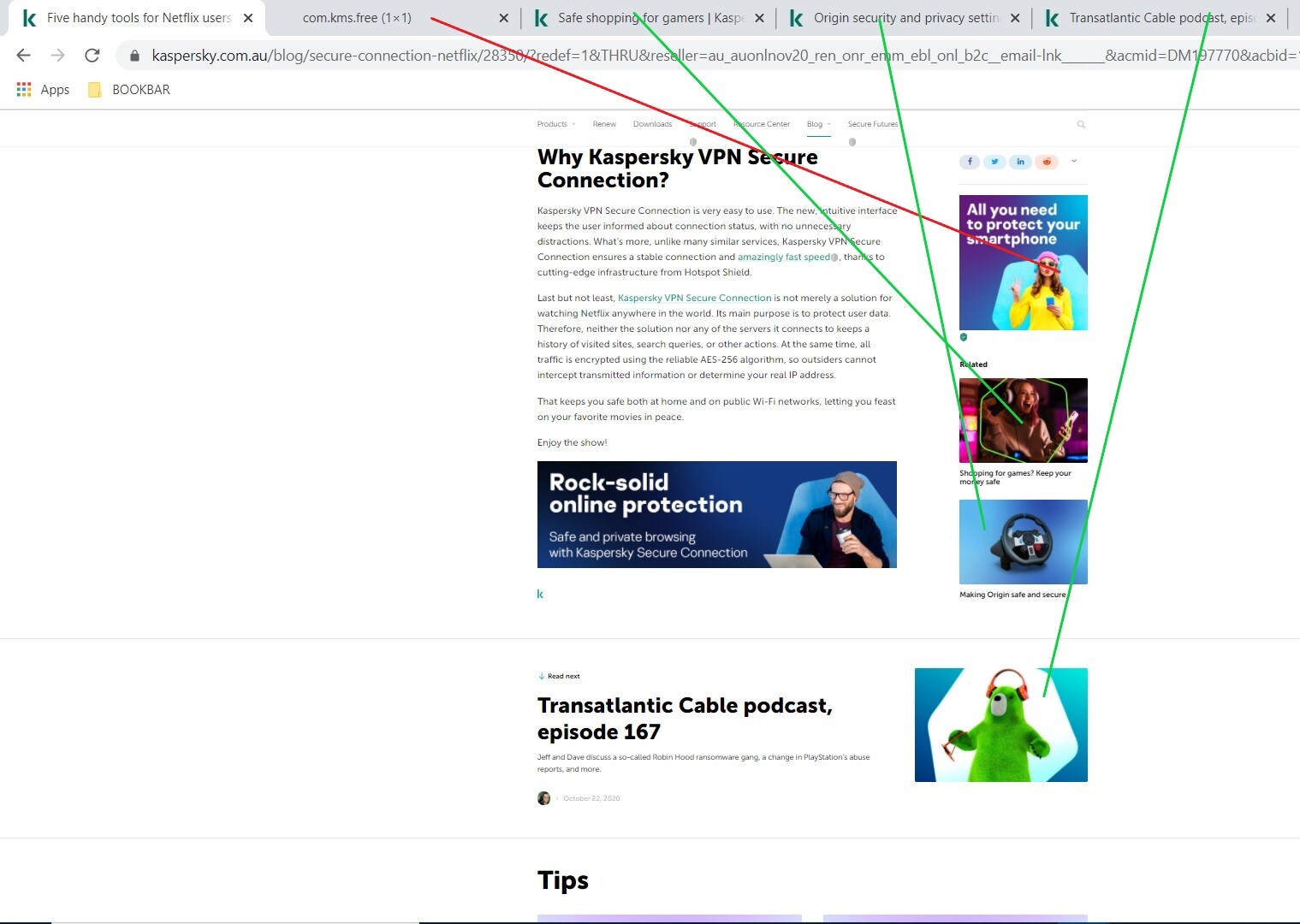The height and width of the screenshot is (924, 1300).
Task: Share the article on LinkedIn
Action: click(x=1020, y=162)
